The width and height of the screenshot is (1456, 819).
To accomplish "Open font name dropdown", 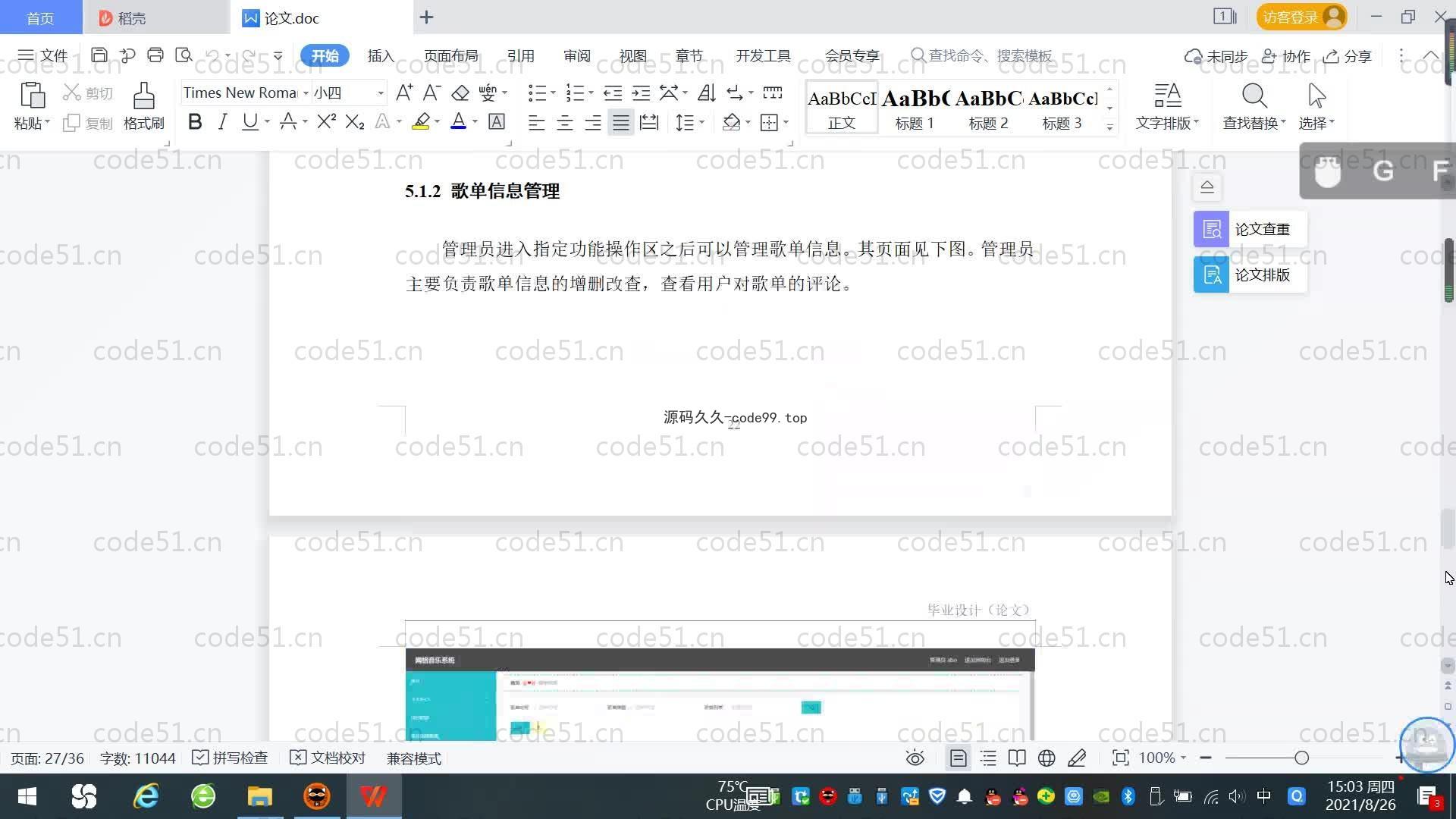I will [306, 93].
